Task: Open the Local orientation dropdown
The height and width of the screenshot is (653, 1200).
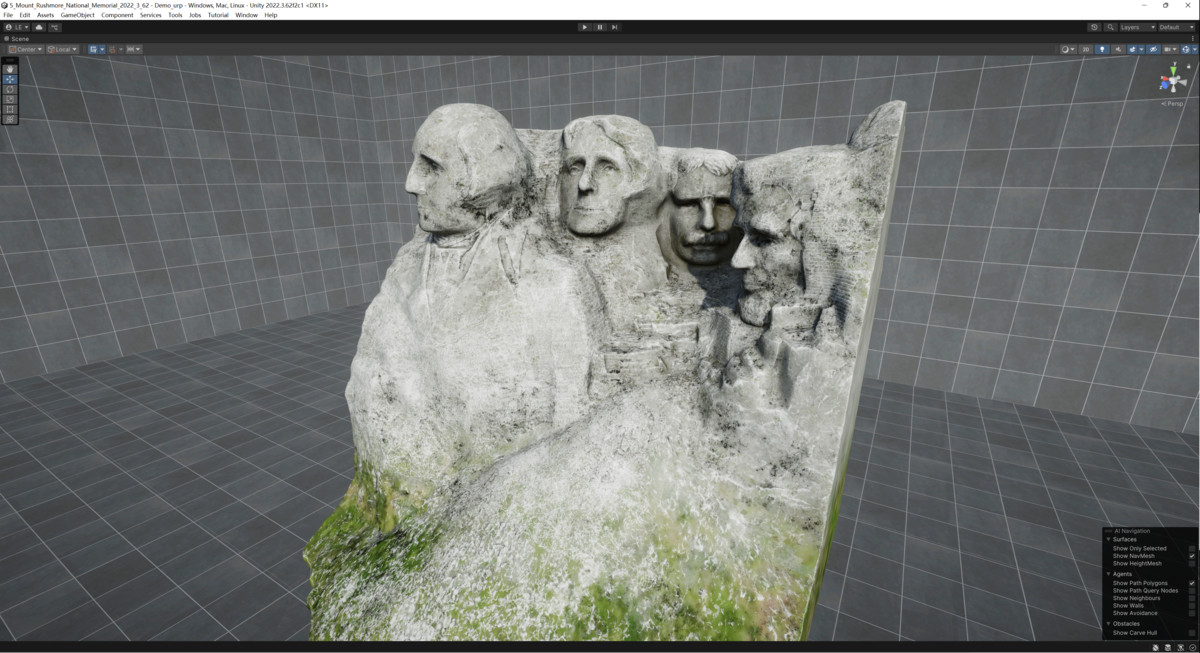Action: [62, 48]
